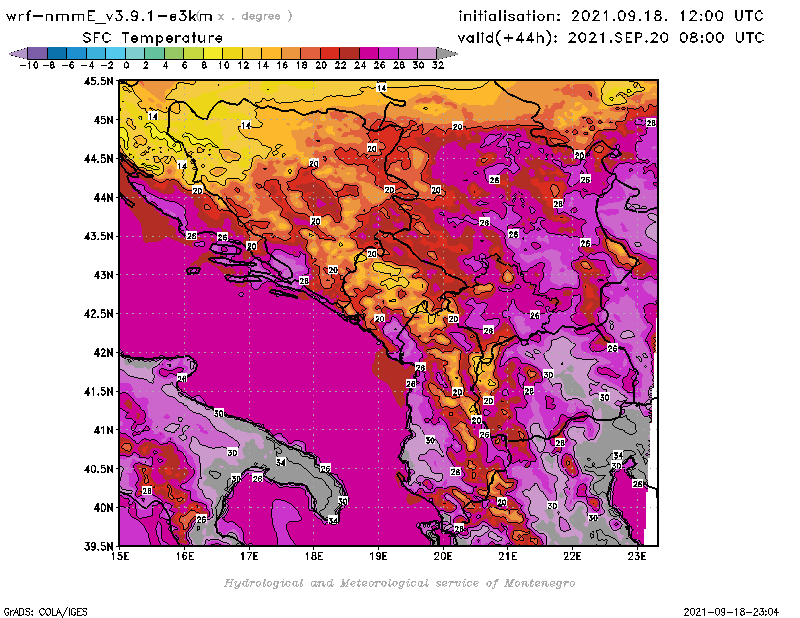This screenshot has width=800, height=618.
Task: Click the '45.5N' latitude label
Action: tap(99, 81)
